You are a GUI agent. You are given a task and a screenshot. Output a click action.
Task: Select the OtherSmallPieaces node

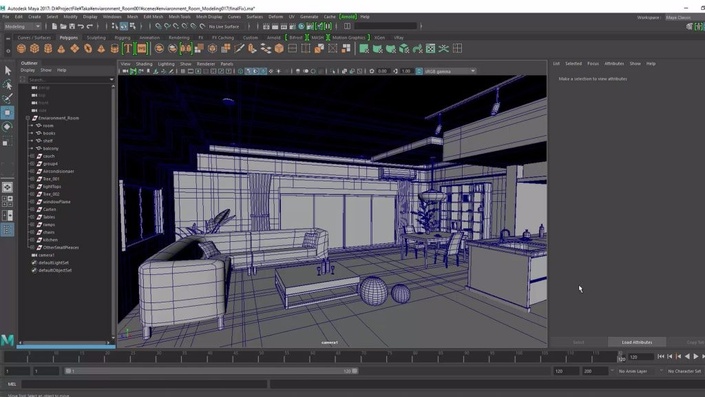(x=61, y=248)
